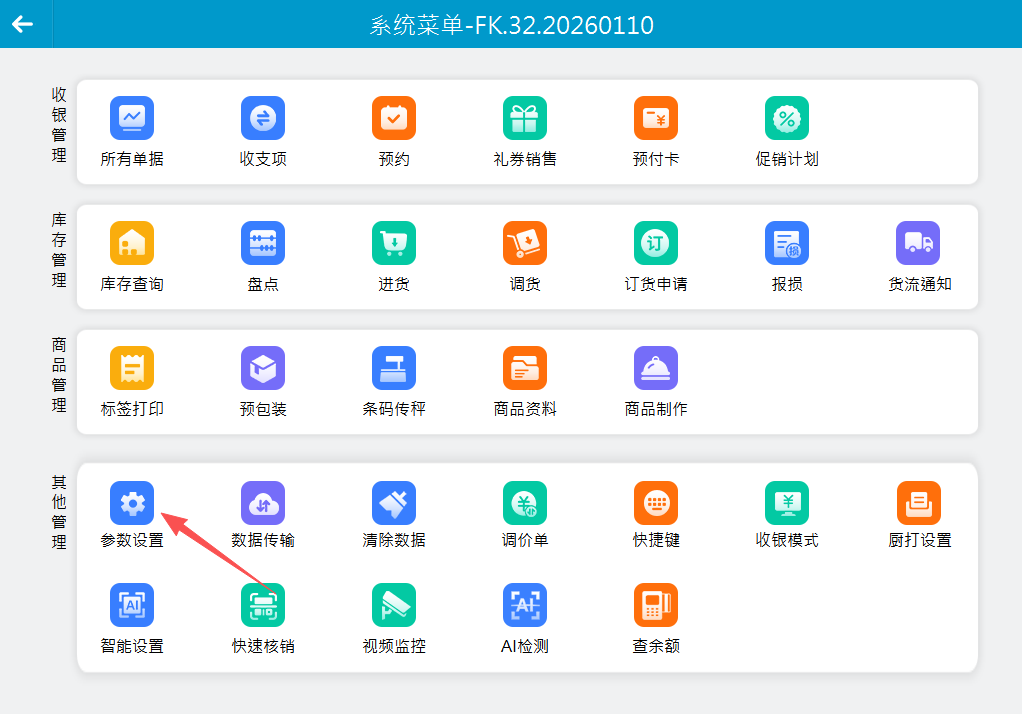Open 商品制作 product making icon
Image resolution: width=1022 pixels, height=714 pixels.
[656, 368]
